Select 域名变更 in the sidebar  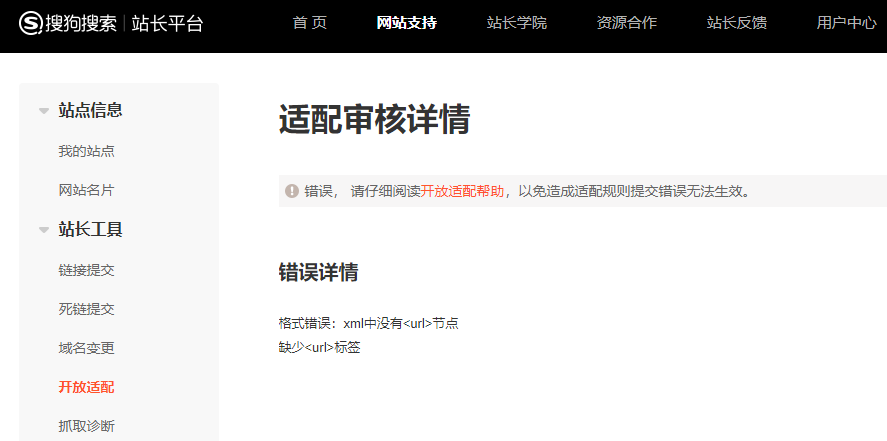[x=86, y=348]
